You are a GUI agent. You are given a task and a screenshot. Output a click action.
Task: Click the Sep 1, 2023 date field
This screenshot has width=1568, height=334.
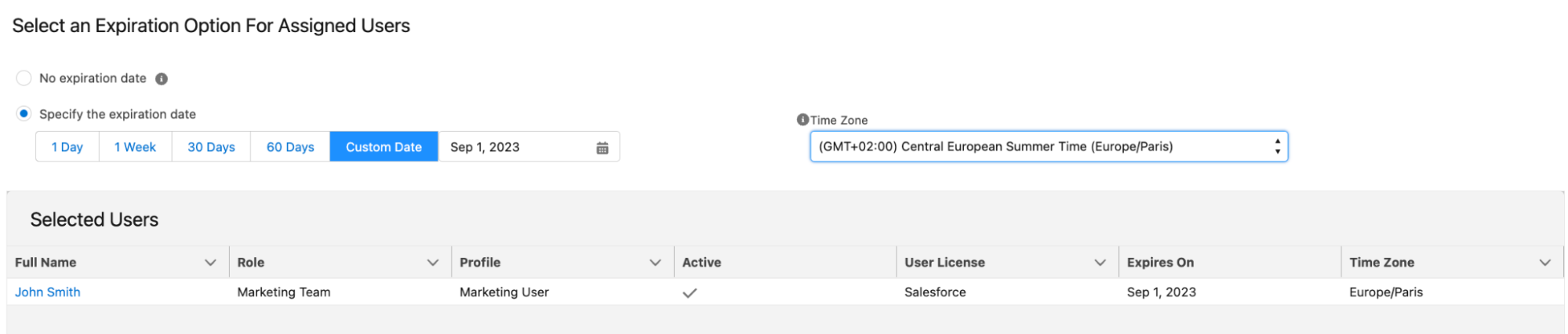click(529, 147)
